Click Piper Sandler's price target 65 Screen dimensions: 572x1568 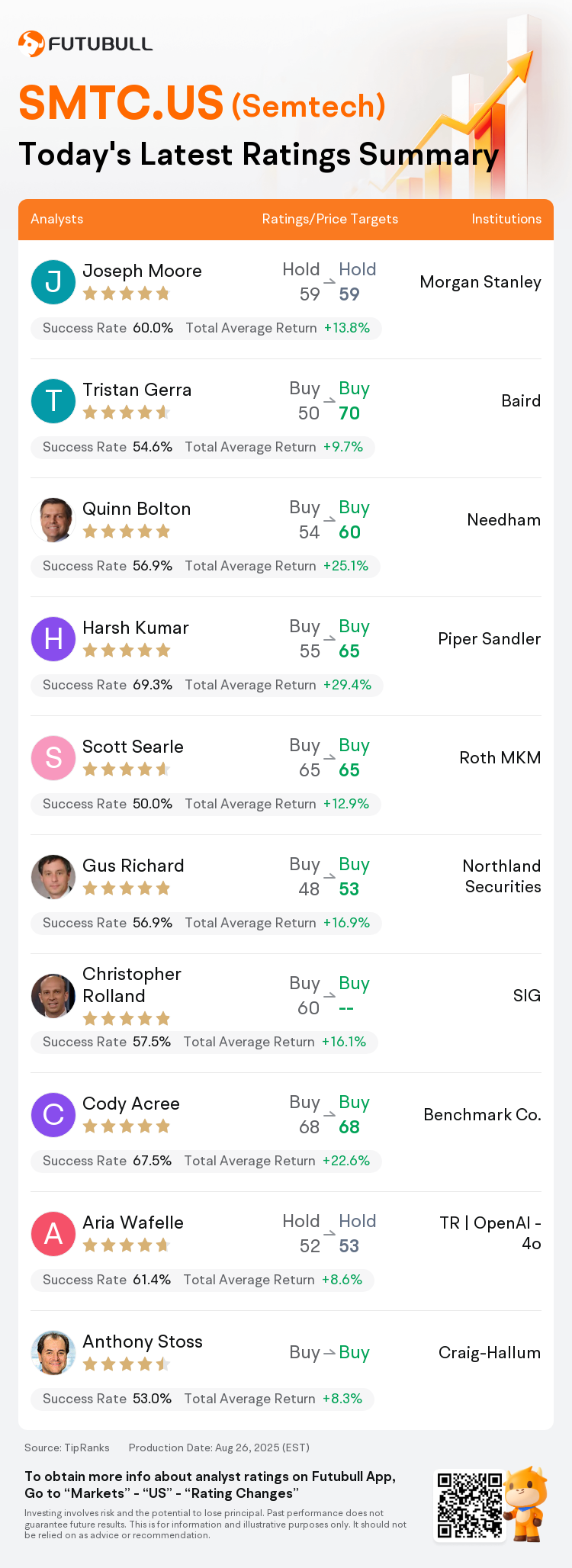(349, 651)
